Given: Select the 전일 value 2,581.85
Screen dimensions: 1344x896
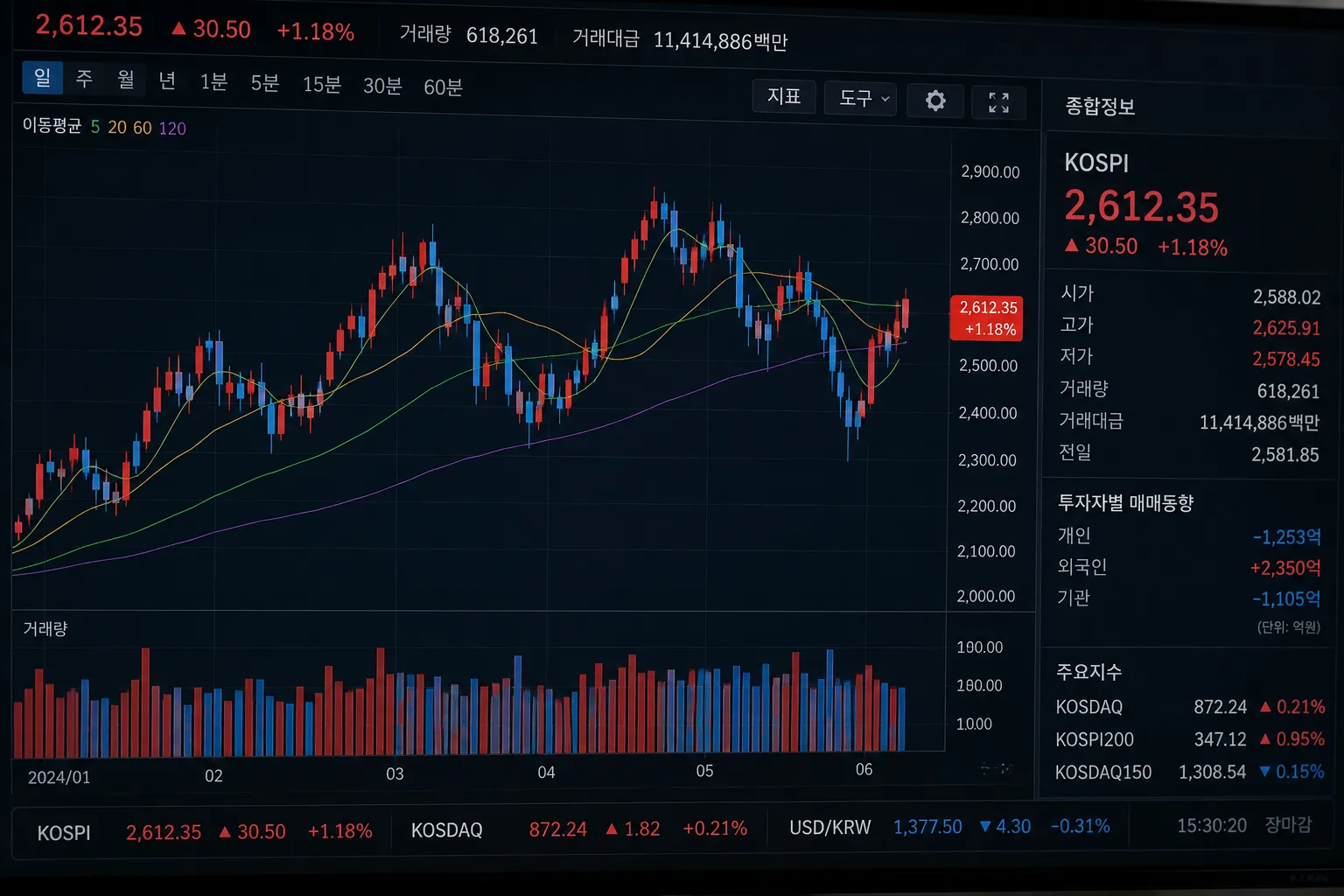Looking at the screenshot, I should pos(1284,454).
